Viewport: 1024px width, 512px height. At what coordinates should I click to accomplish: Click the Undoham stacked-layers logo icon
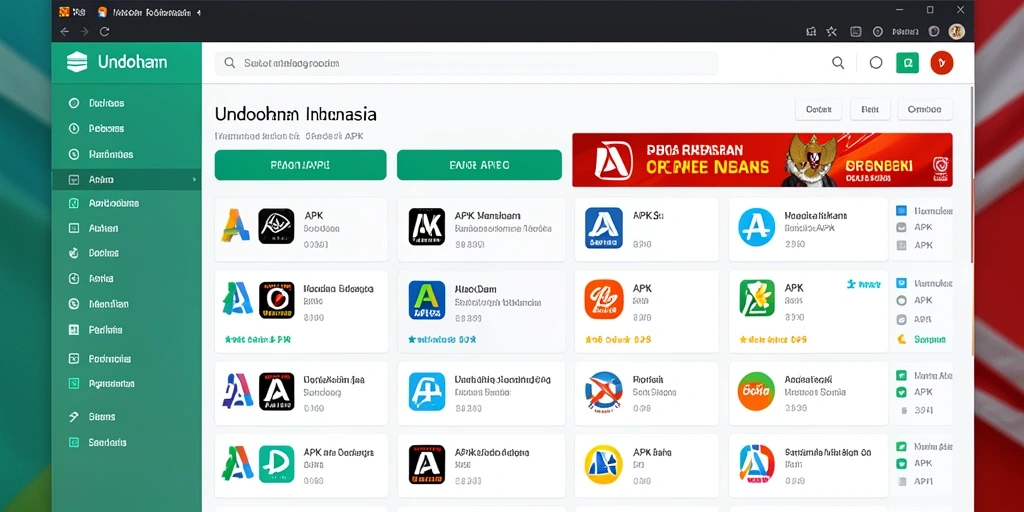point(76,62)
